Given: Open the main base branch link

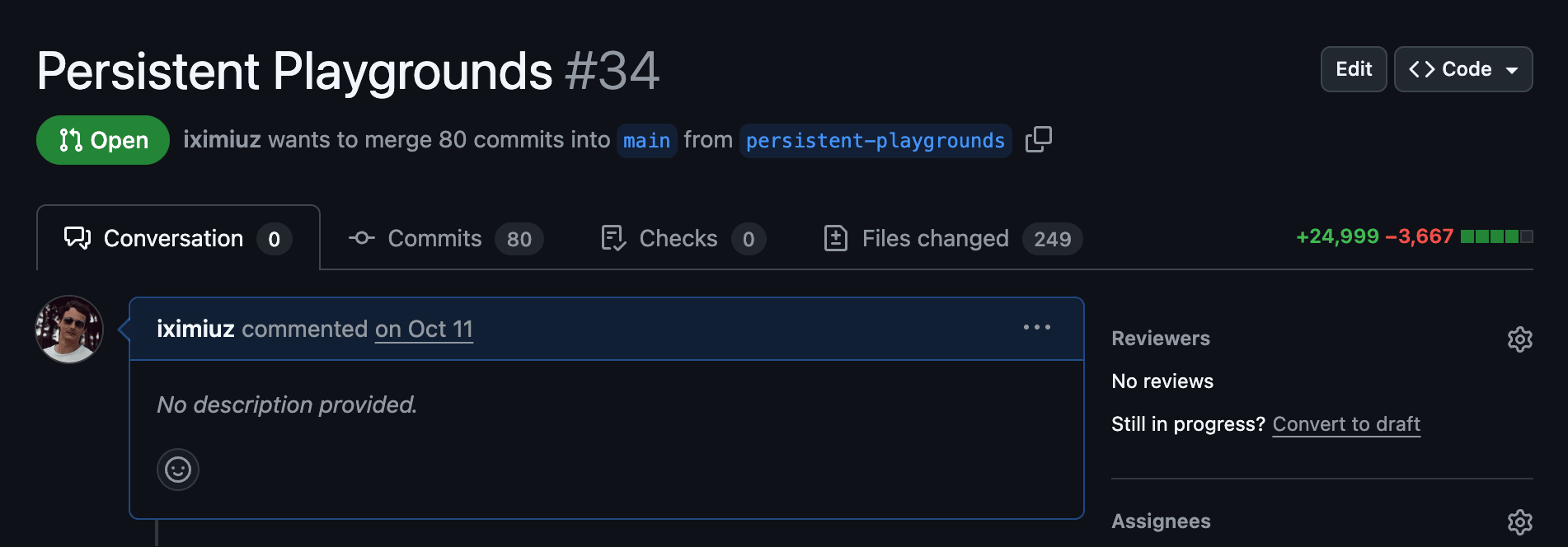Looking at the screenshot, I should click(646, 141).
